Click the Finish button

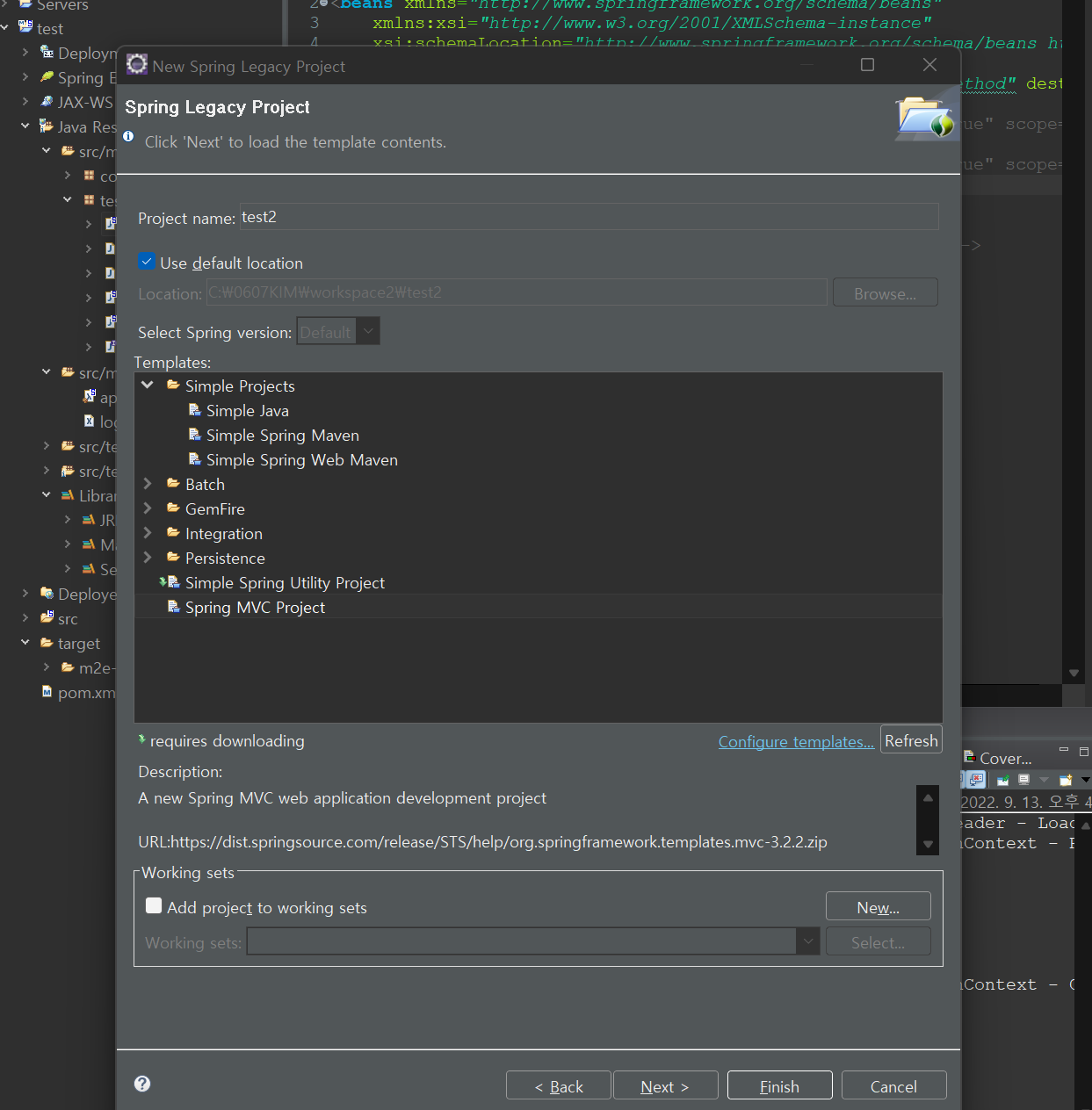pyautogui.click(x=779, y=1085)
